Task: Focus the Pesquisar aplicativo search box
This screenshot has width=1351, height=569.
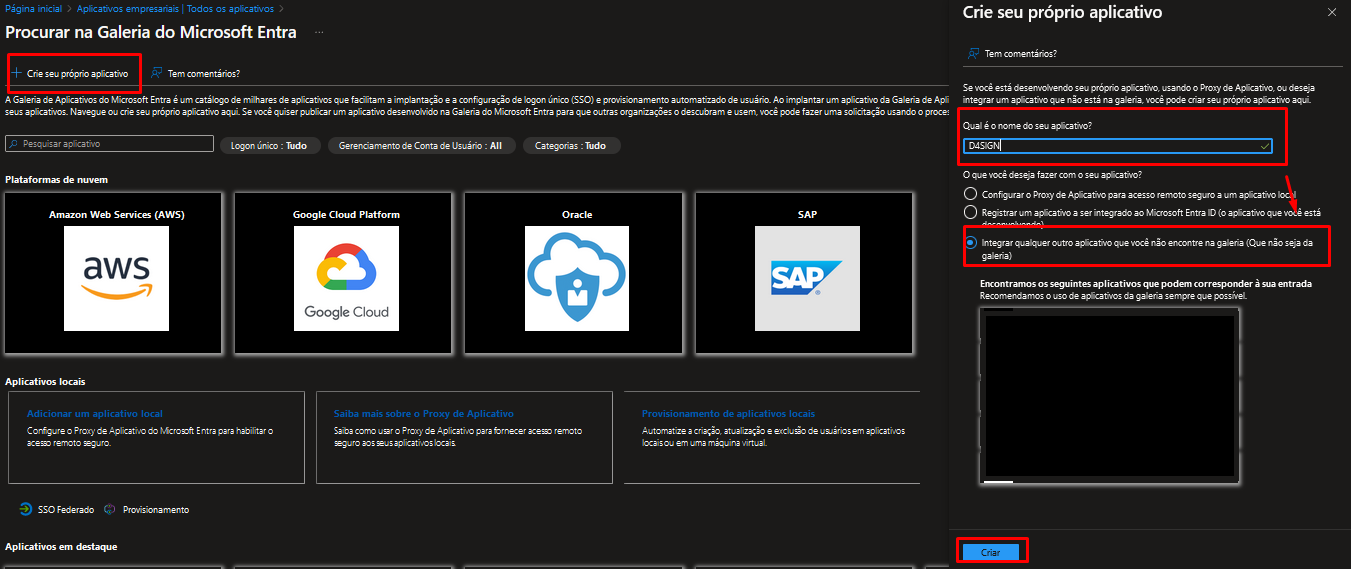Action: 110,144
